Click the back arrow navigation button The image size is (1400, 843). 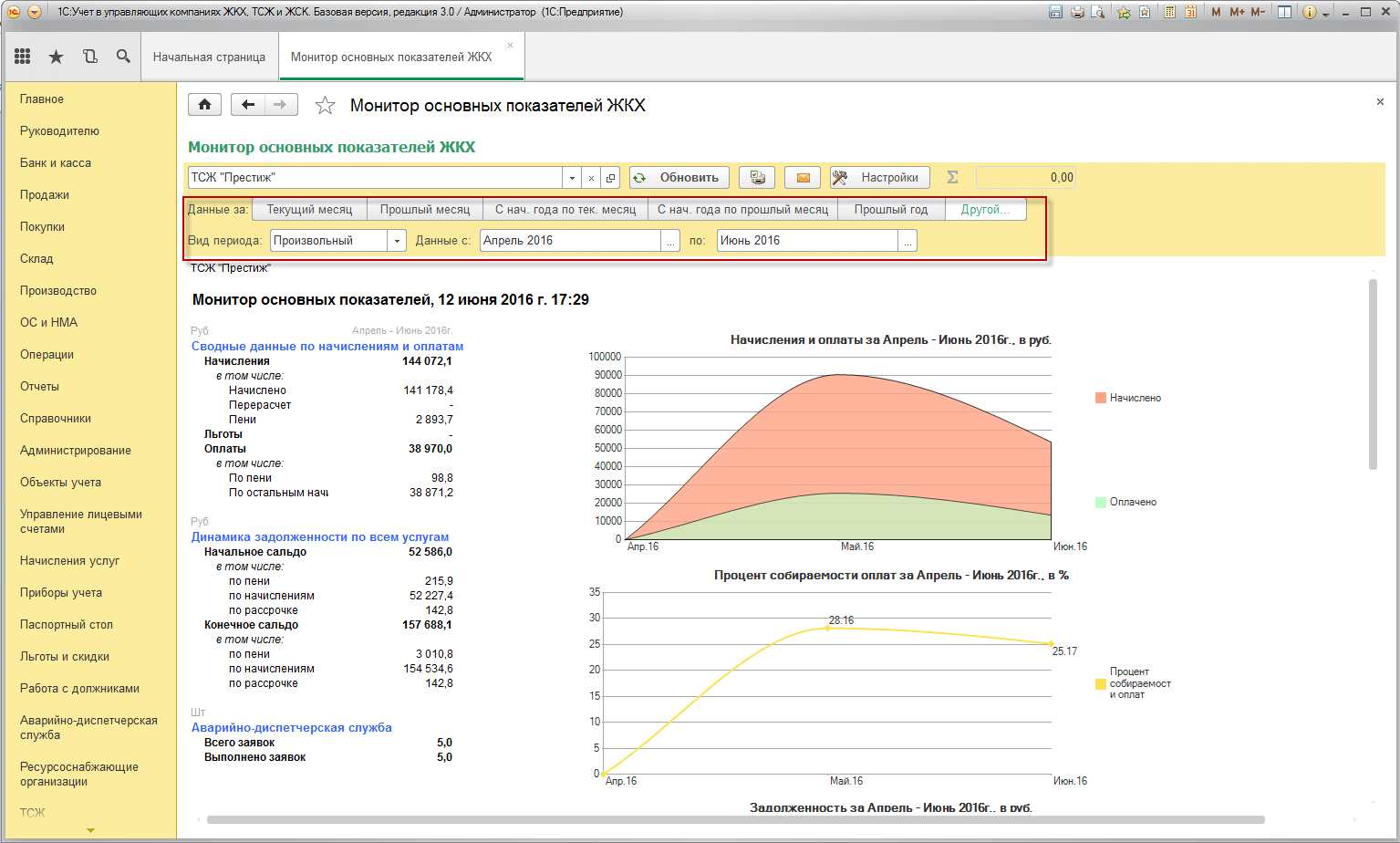[247, 105]
